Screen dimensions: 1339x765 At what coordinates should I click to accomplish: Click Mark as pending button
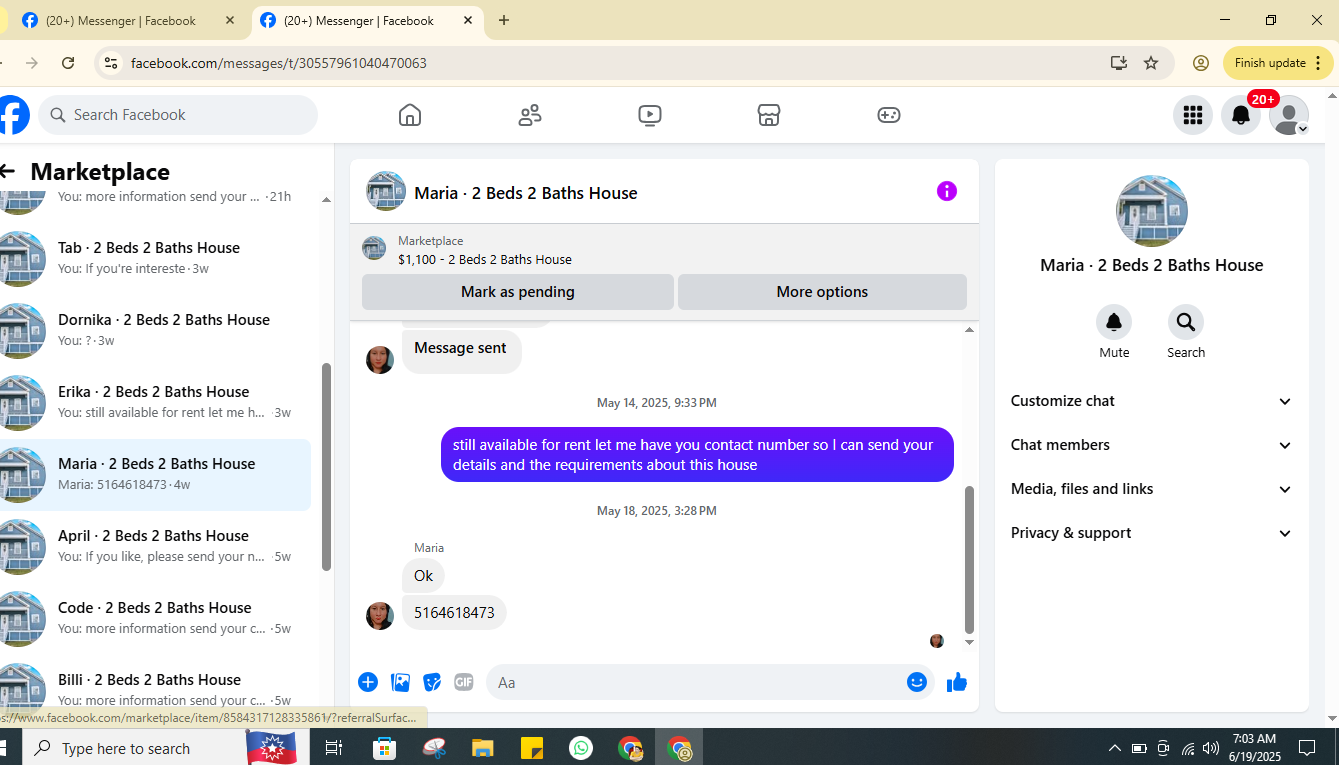(518, 292)
